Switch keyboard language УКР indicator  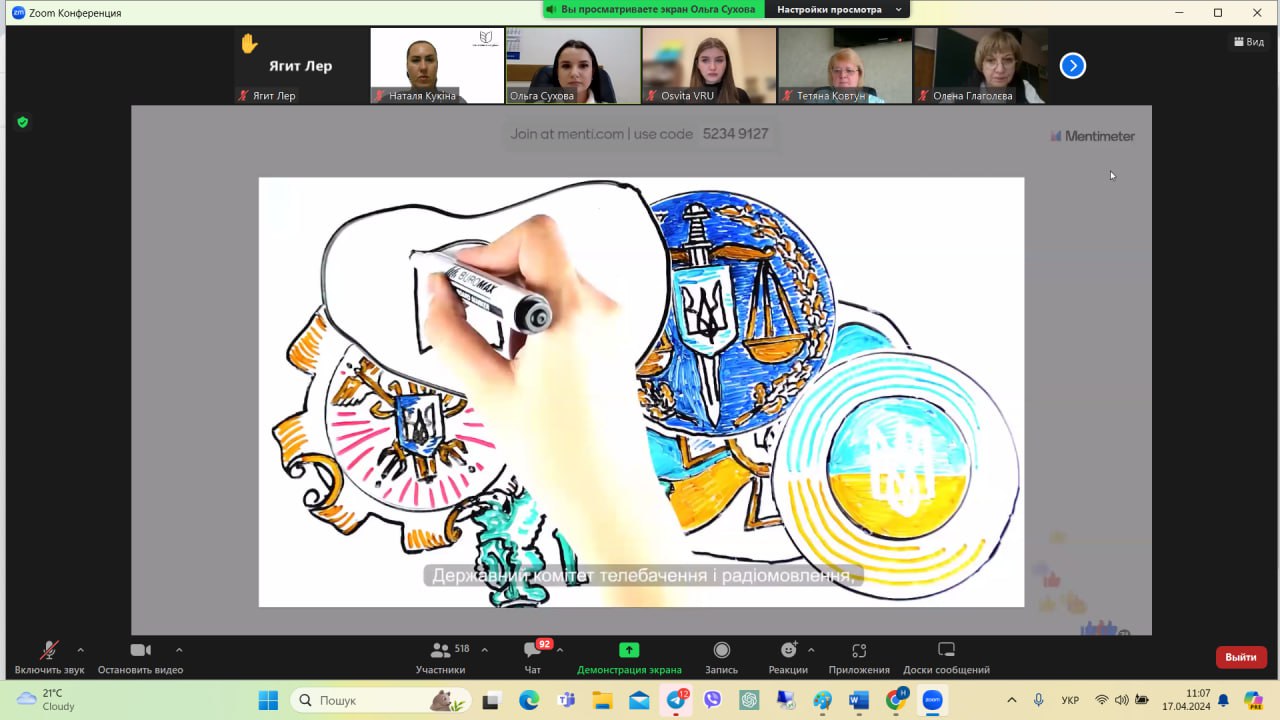[x=1070, y=700]
